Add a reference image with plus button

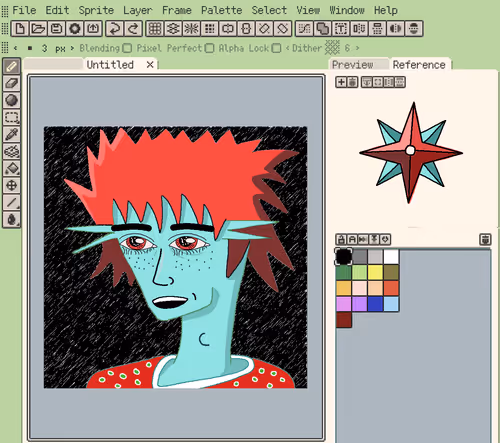click(x=341, y=82)
